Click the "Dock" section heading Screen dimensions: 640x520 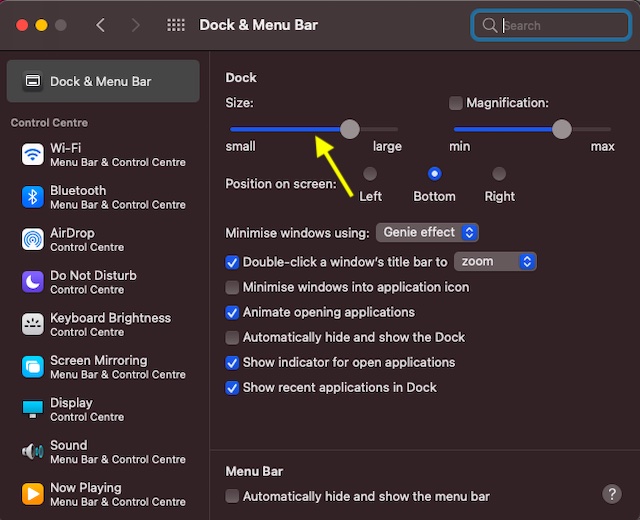[x=241, y=78]
